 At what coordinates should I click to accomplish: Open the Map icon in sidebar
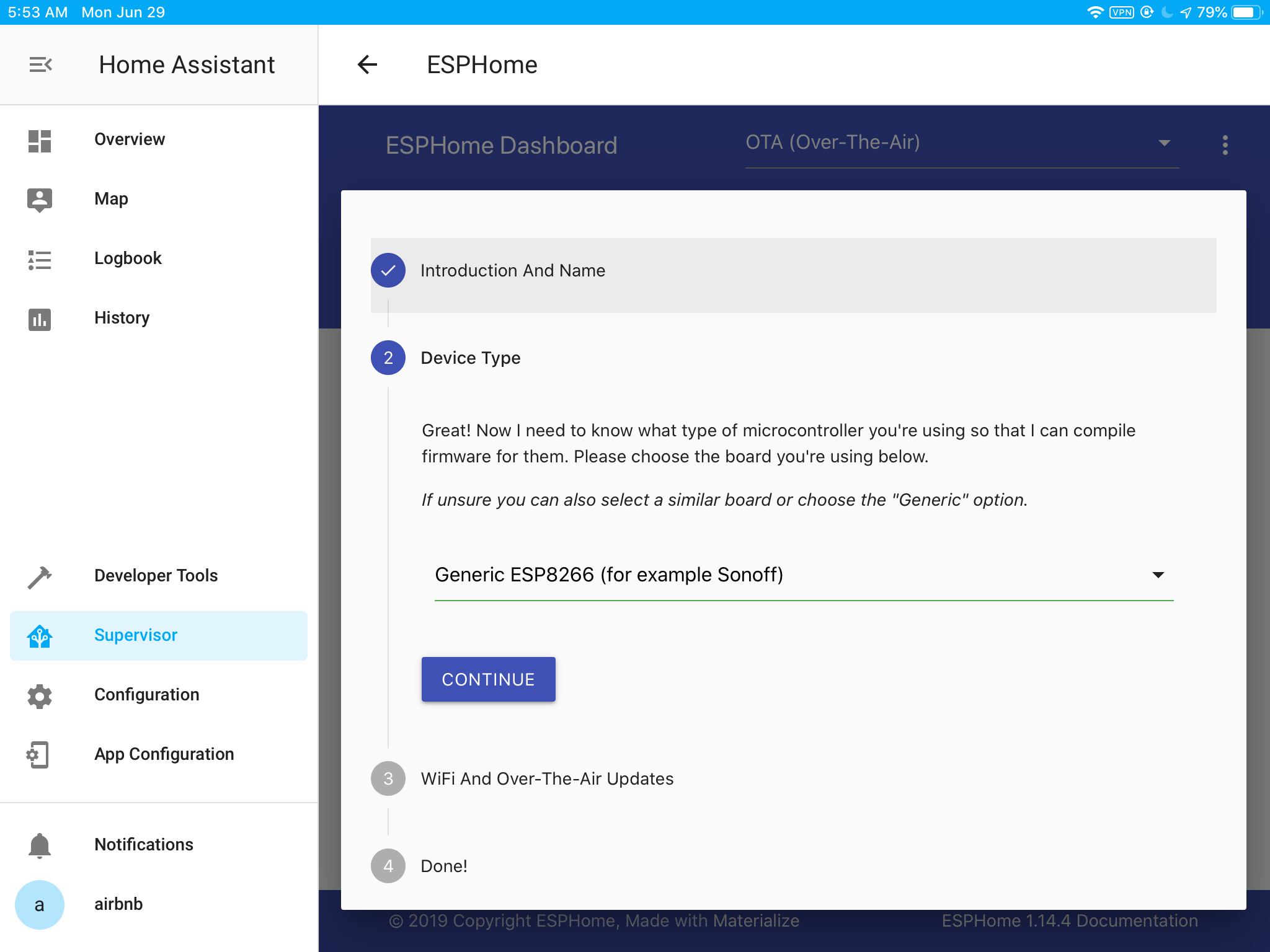(x=40, y=200)
